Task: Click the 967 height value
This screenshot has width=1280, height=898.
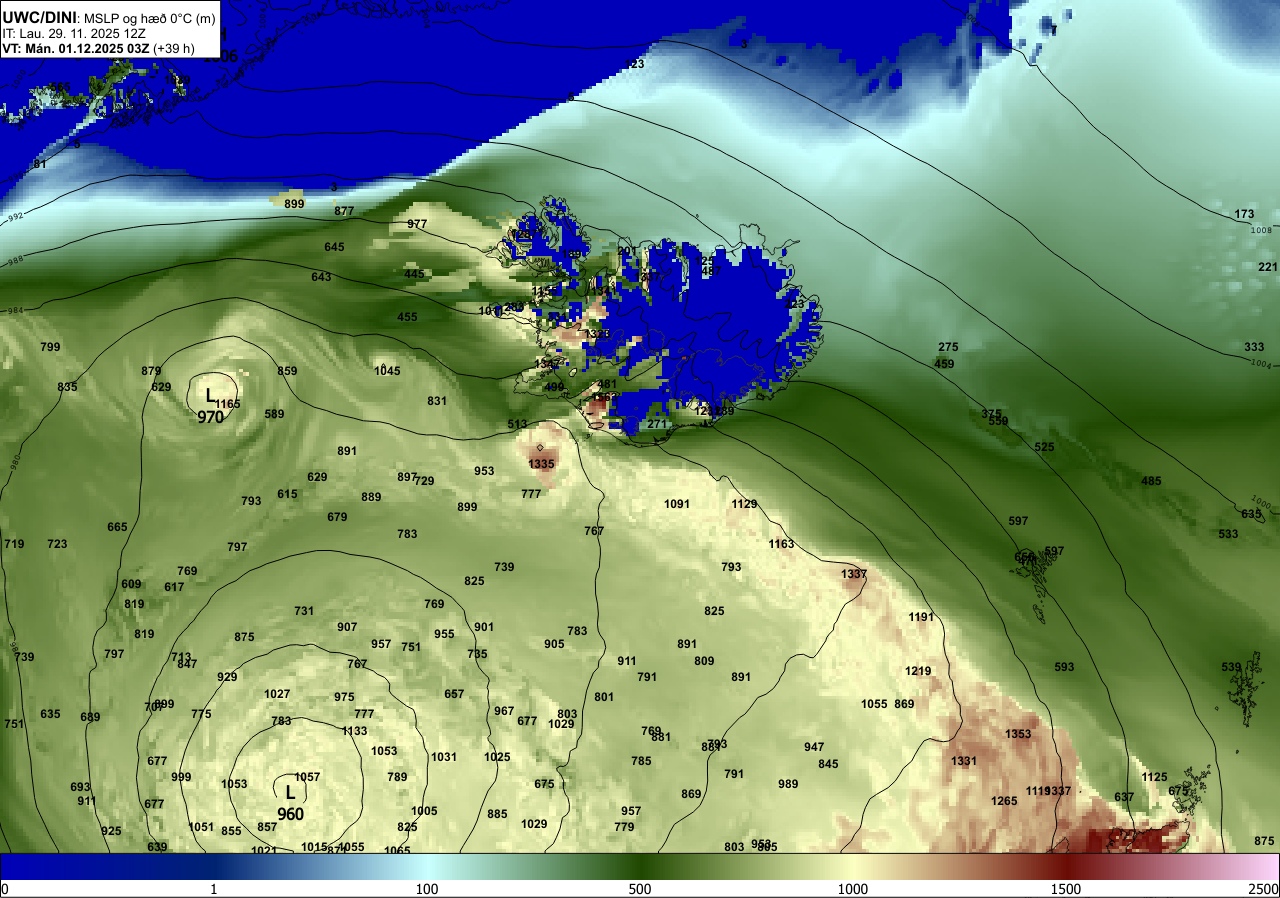Action: pos(504,711)
